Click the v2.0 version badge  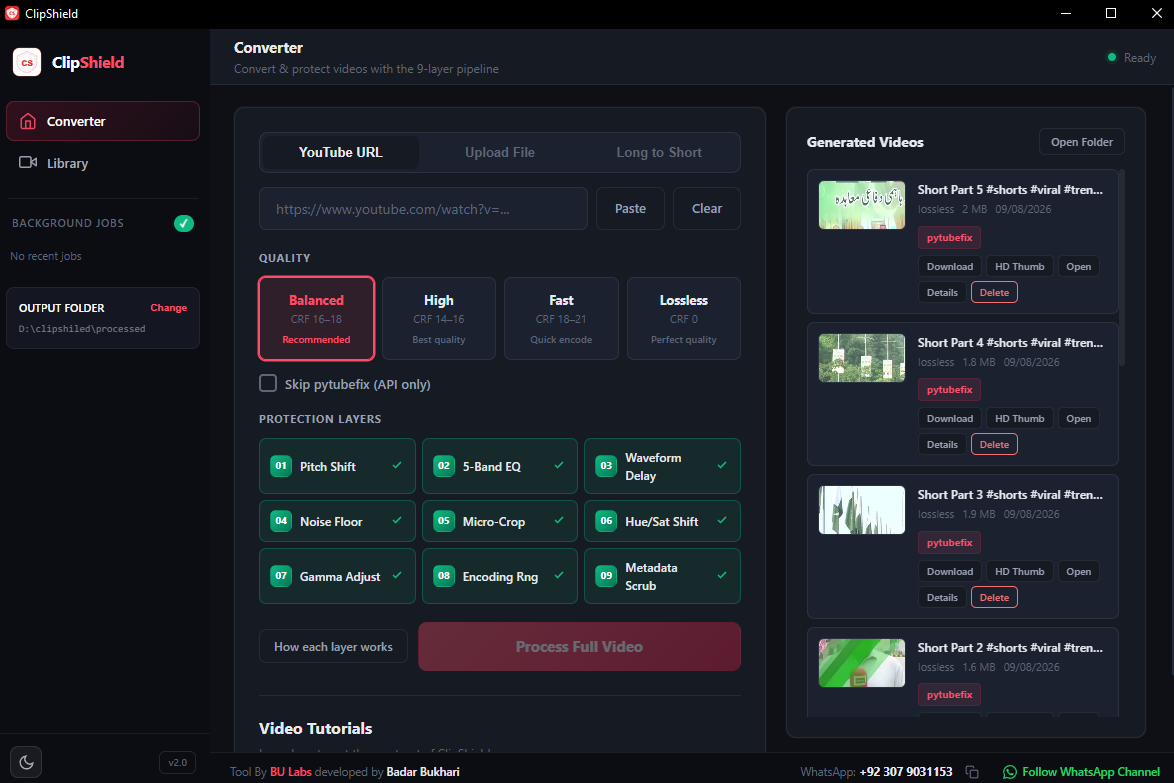177,763
